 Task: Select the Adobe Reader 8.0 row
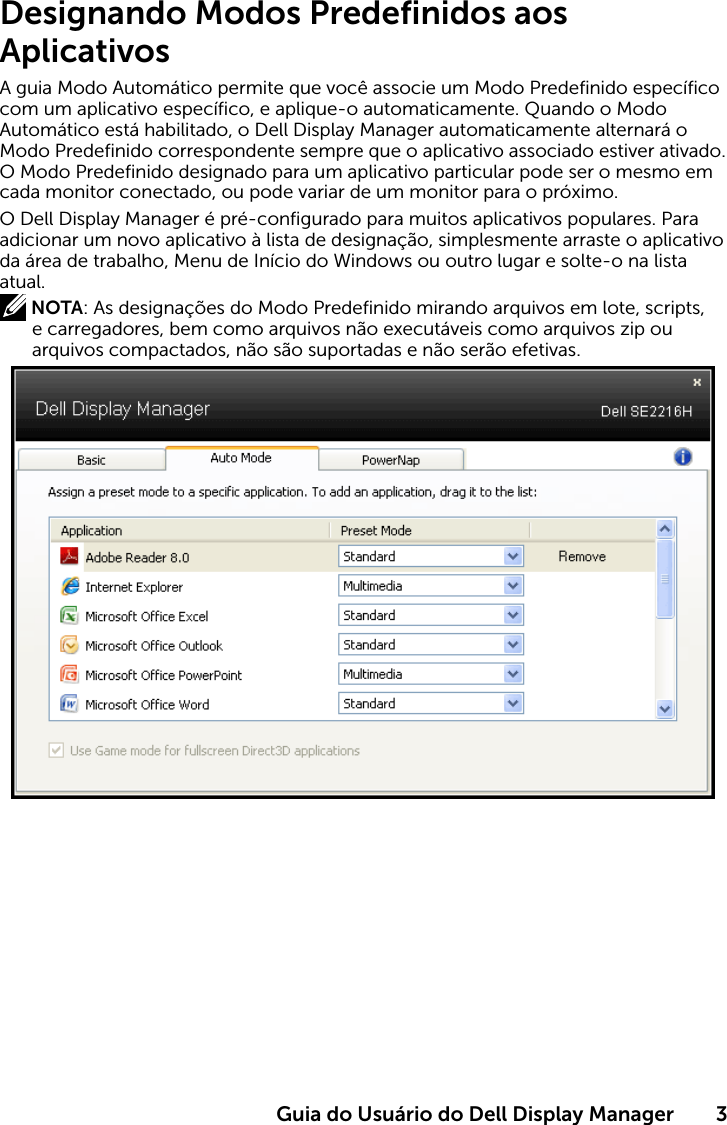(x=353, y=556)
